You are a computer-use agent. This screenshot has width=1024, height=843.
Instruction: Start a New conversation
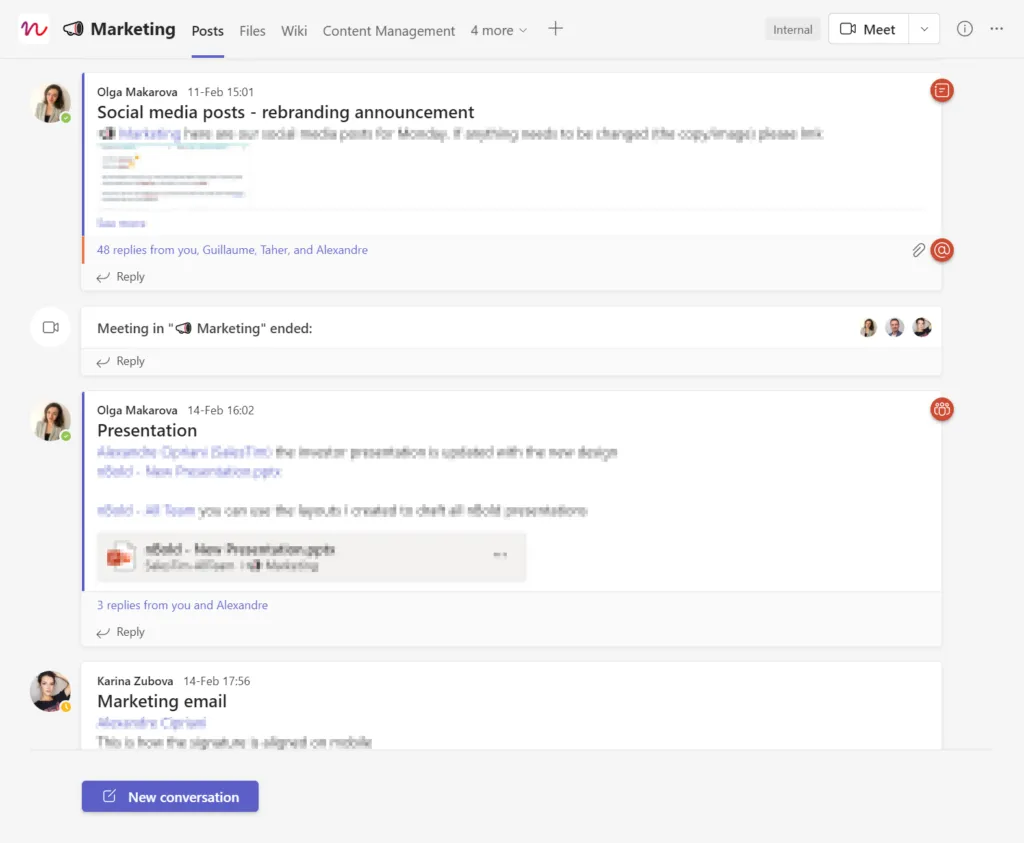pyautogui.click(x=170, y=797)
